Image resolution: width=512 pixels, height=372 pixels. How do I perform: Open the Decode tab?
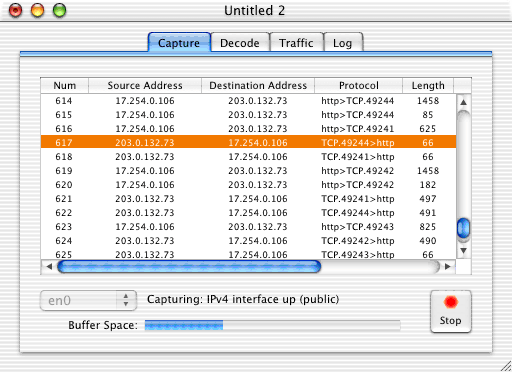coord(240,42)
